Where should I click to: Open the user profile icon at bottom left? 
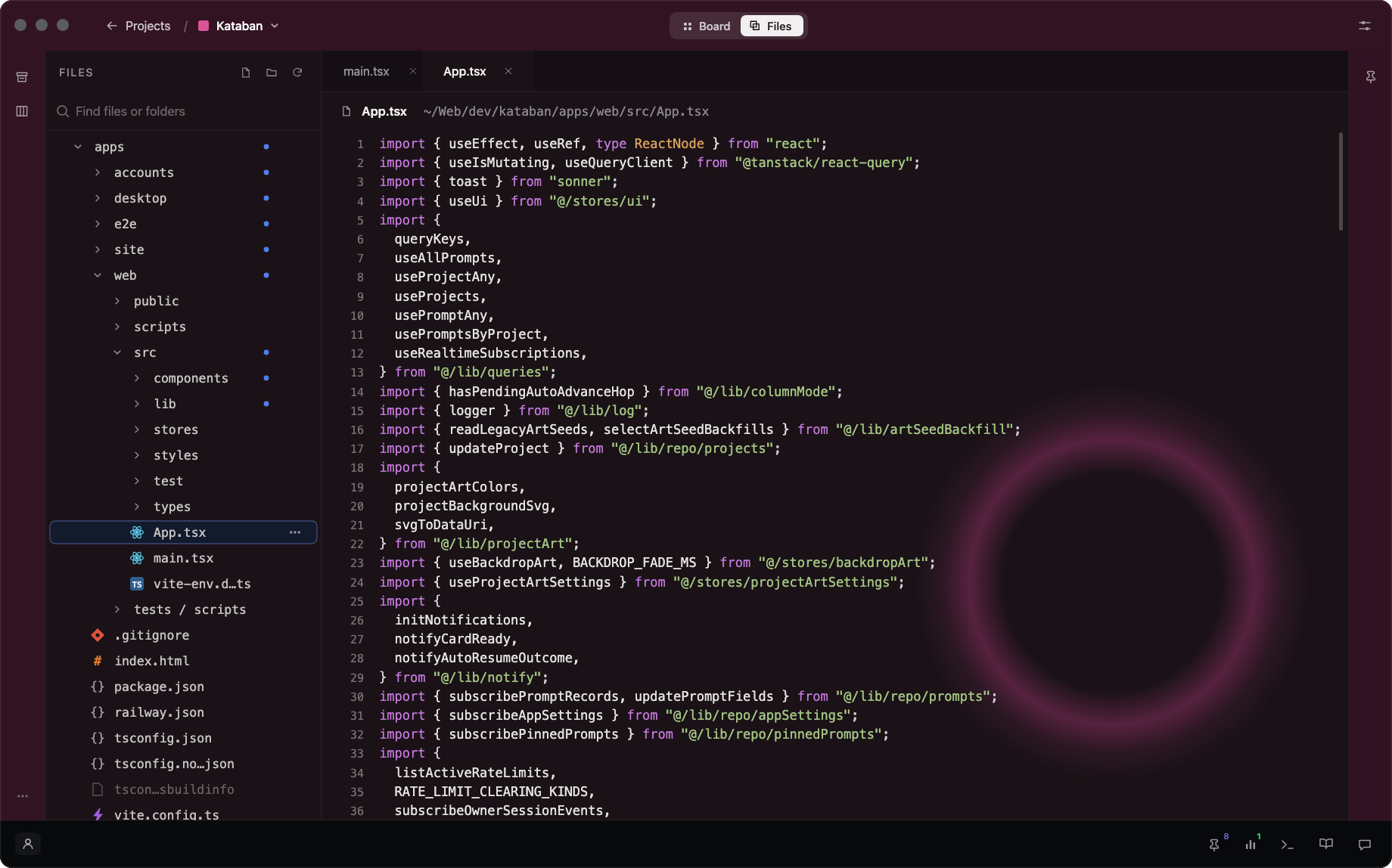28,844
